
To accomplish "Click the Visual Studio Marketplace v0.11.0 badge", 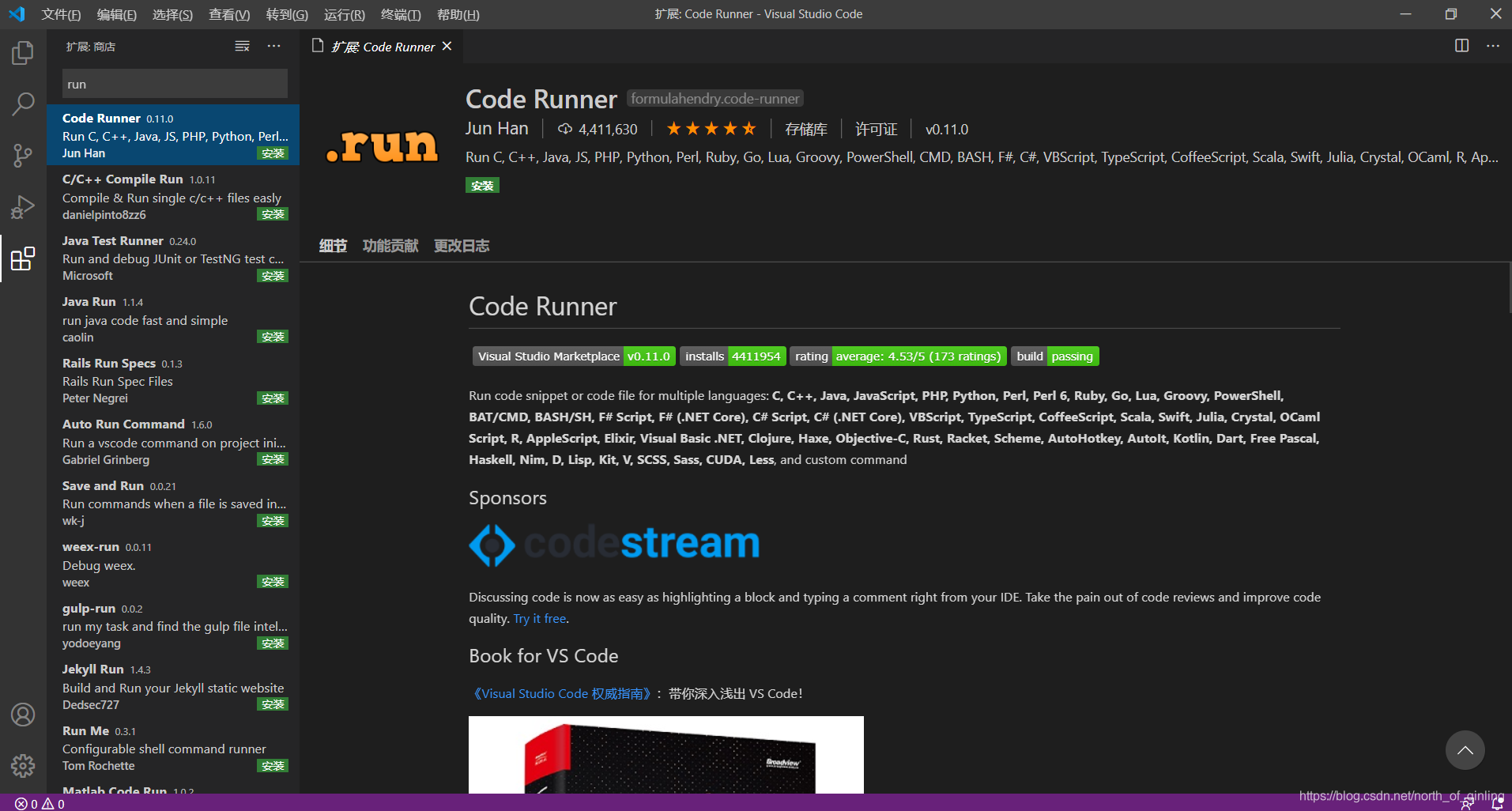I will coord(574,356).
